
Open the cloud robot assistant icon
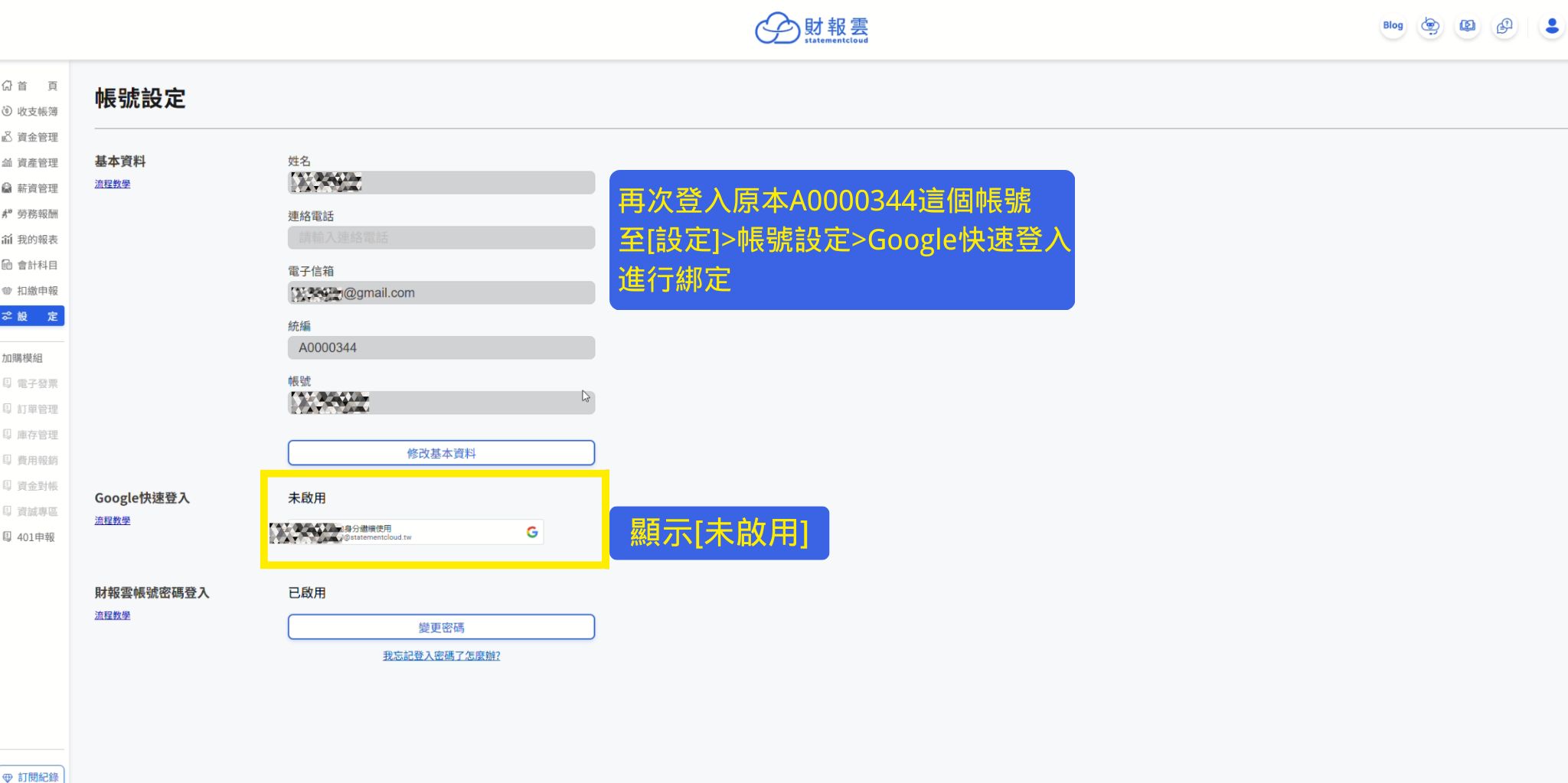tap(1429, 26)
